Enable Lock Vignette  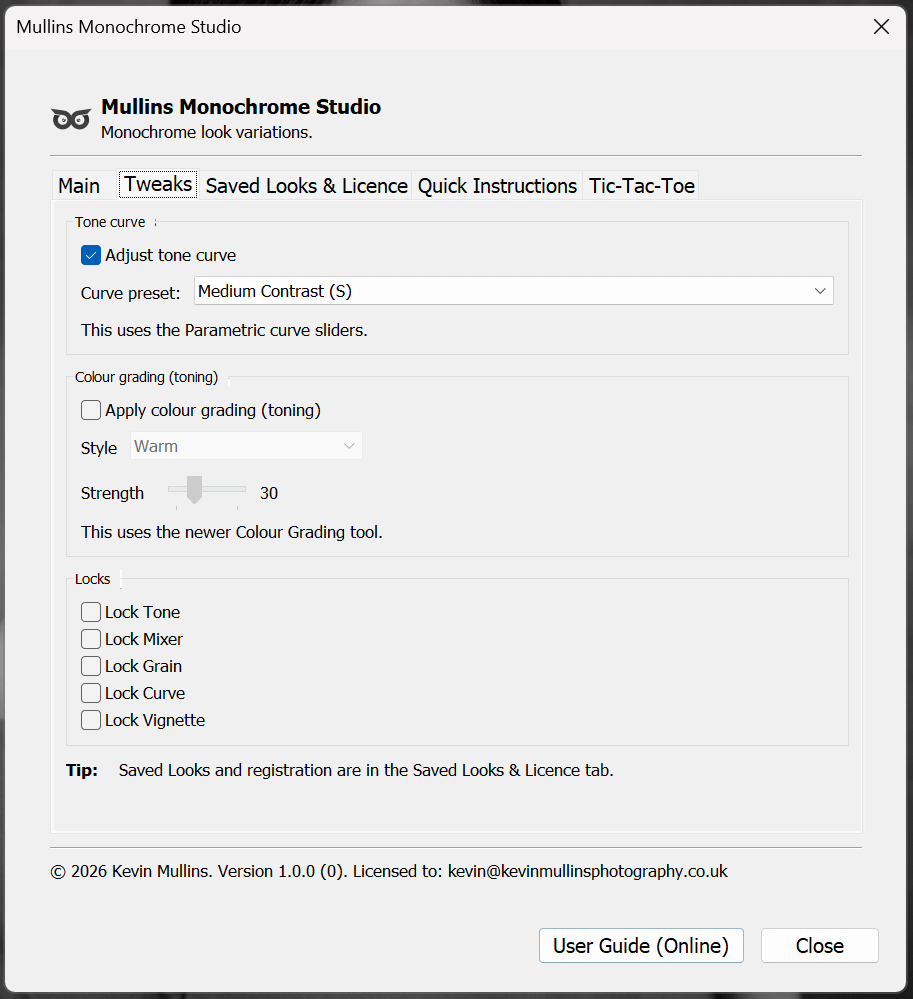(91, 719)
